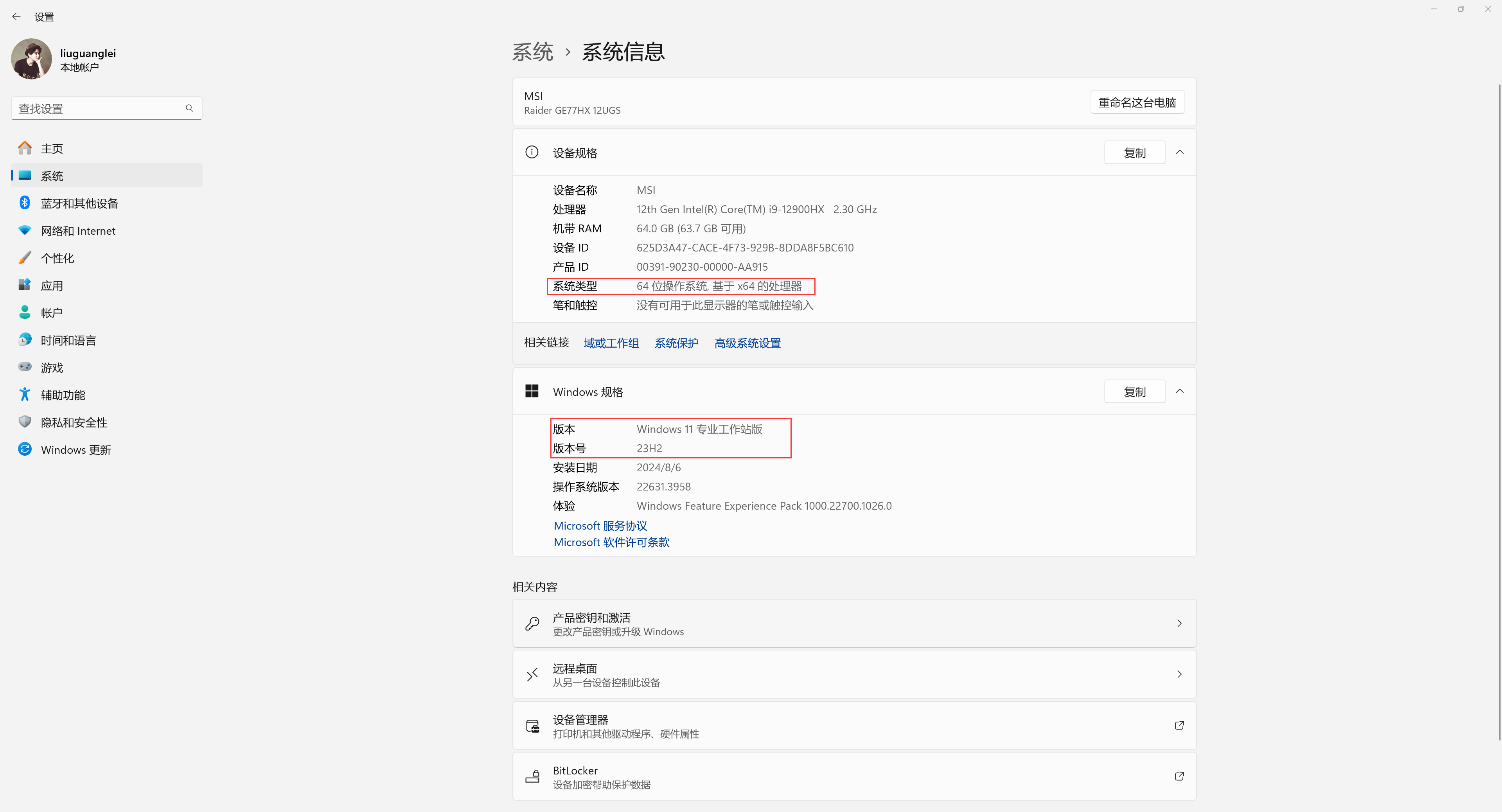The width and height of the screenshot is (1502, 812).
Task: Open the 网络和 Internet section
Action: [x=78, y=231]
